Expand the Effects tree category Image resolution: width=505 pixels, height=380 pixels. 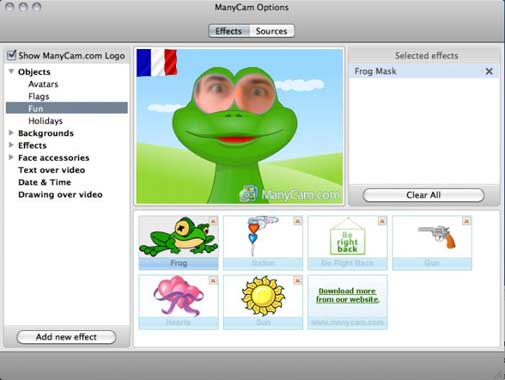(11, 145)
